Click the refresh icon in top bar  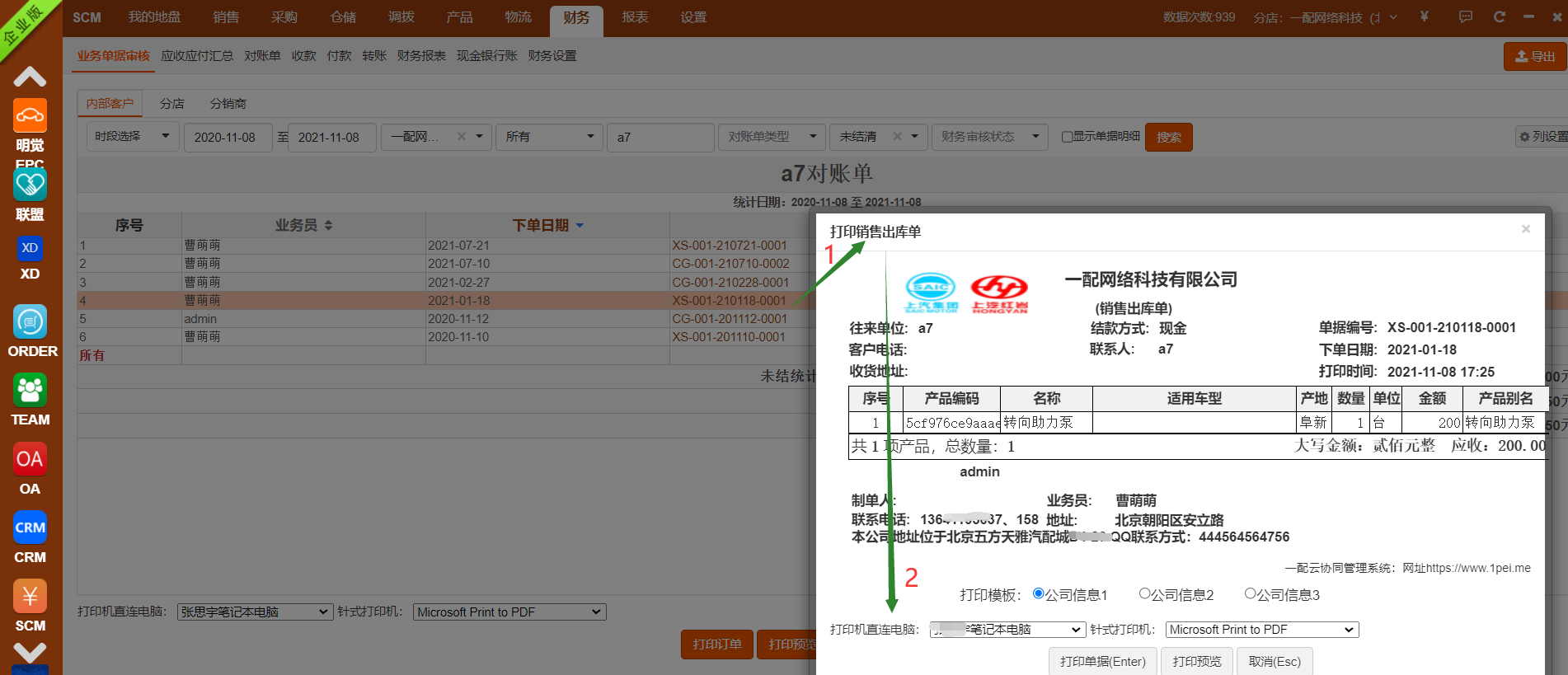1500,16
